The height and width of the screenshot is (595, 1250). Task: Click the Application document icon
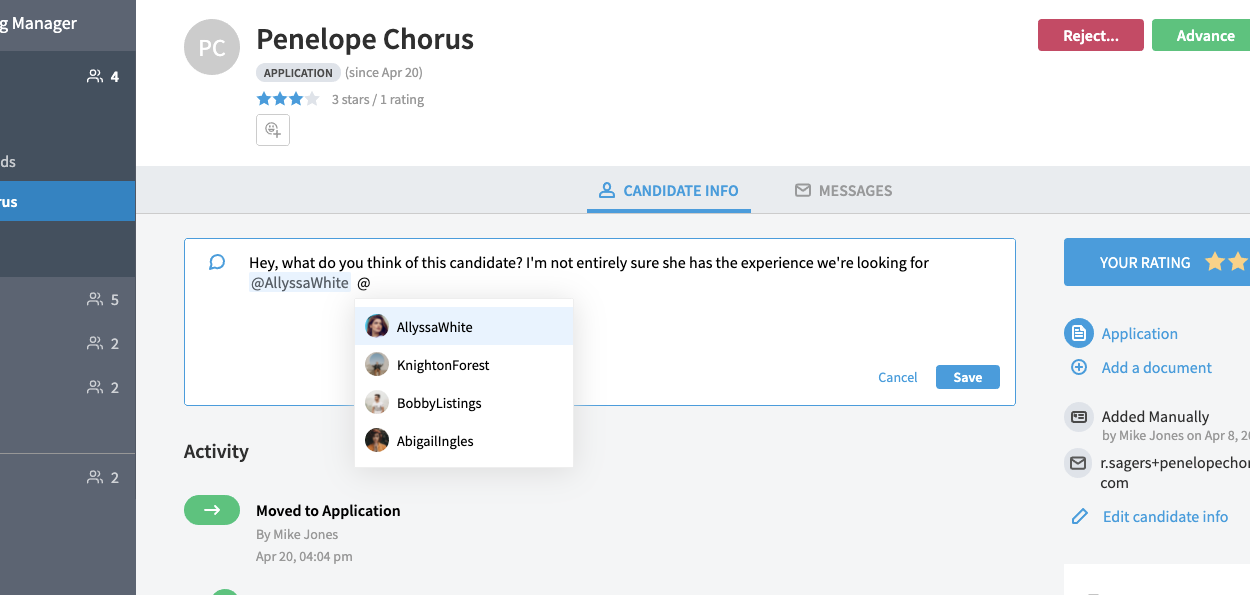point(1079,334)
